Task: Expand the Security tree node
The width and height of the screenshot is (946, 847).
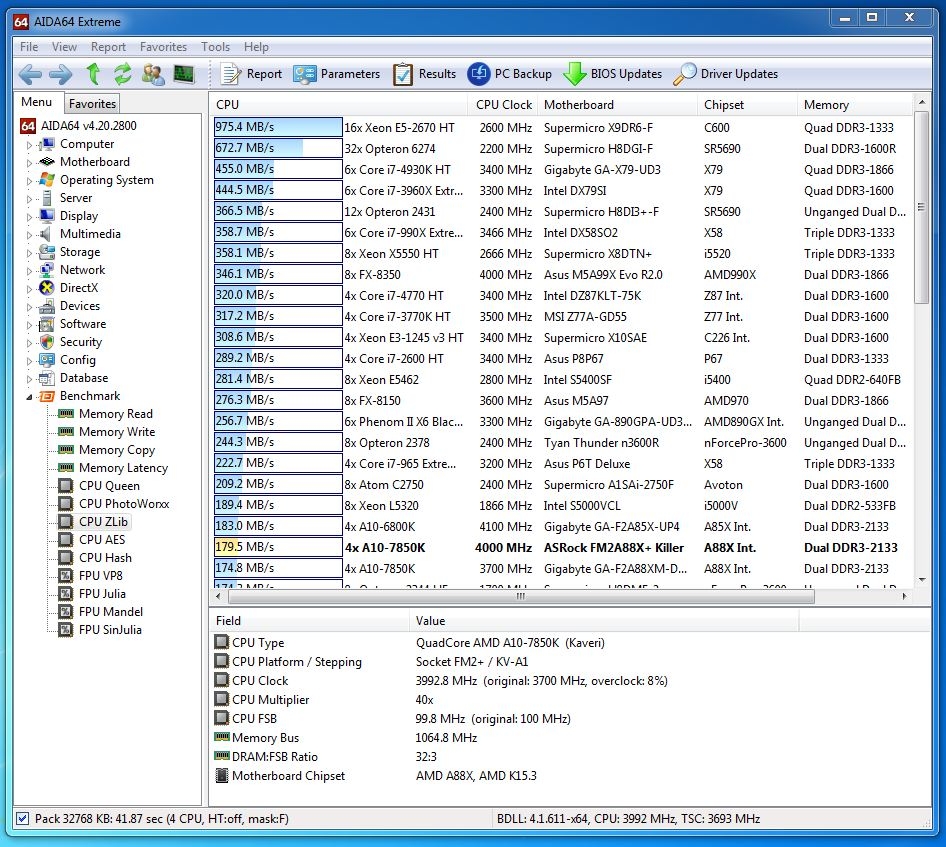Action: click(x=29, y=343)
